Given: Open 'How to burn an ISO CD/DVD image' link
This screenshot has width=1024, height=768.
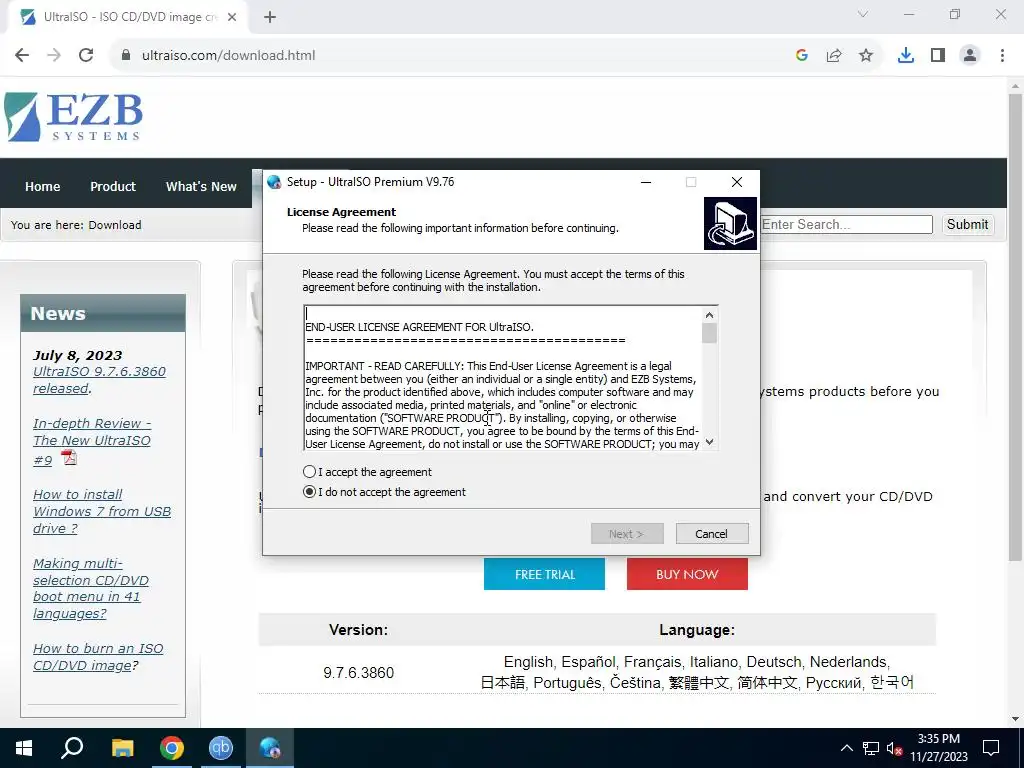Looking at the screenshot, I should coord(98,657).
